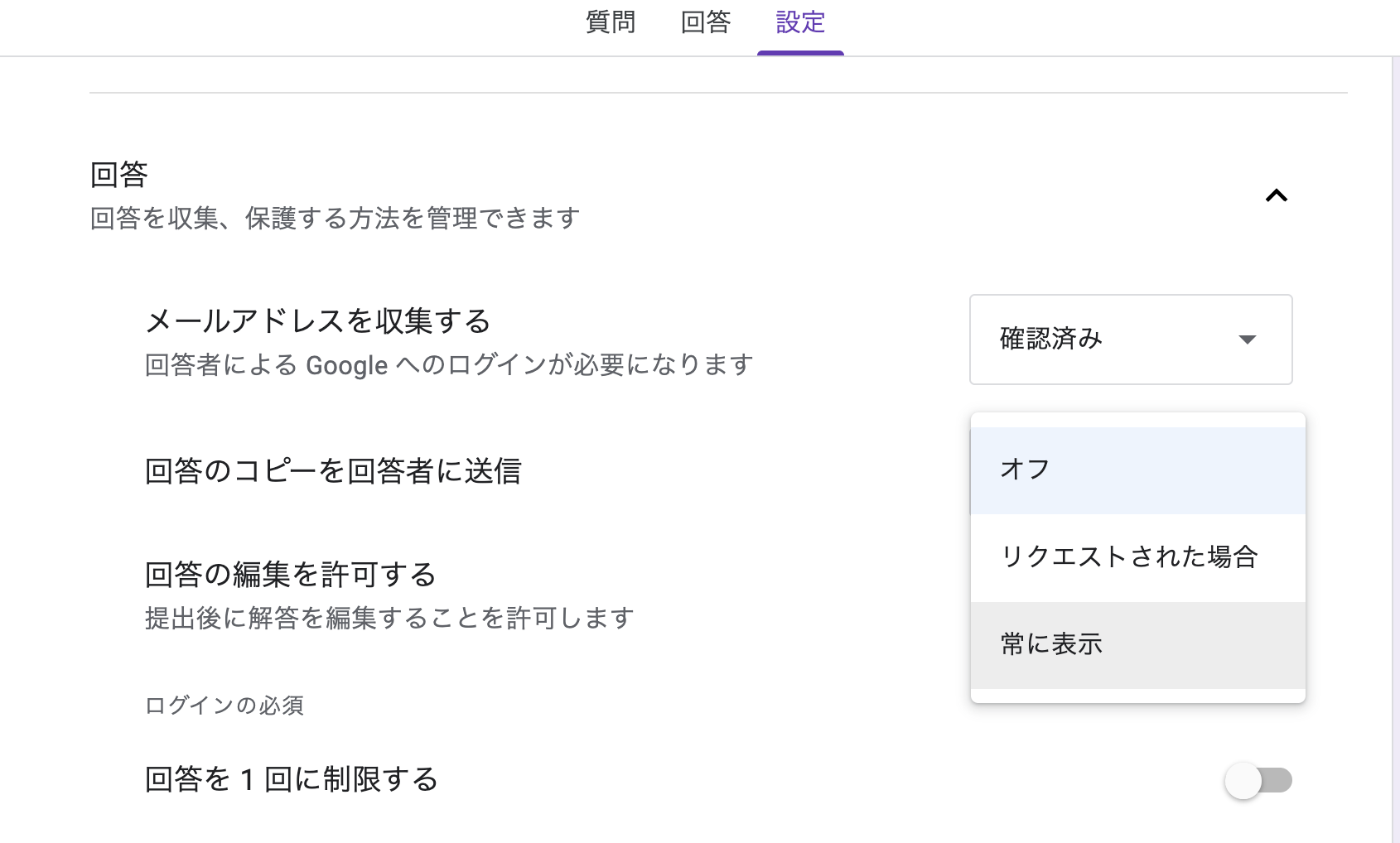Image resolution: width=1400 pixels, height=843 pixels.
Task: Open the 確認済み email collection dropdown
Action: click(1130, 340)
